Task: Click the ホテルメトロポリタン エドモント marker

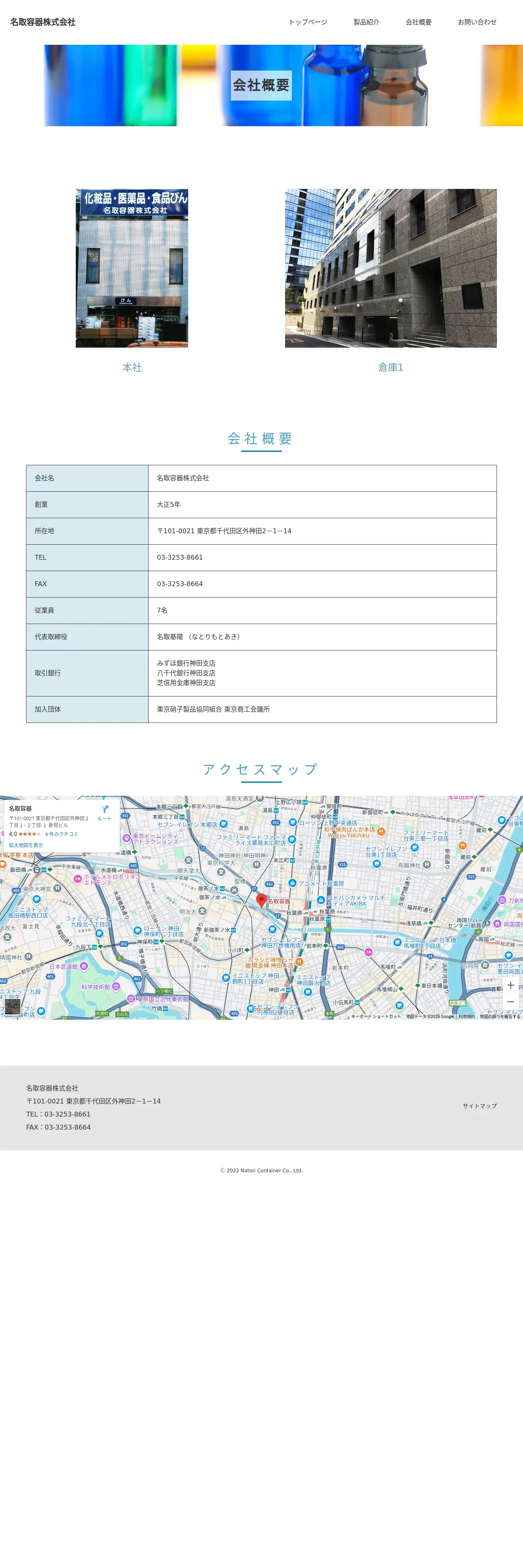Action: point(78,879)
